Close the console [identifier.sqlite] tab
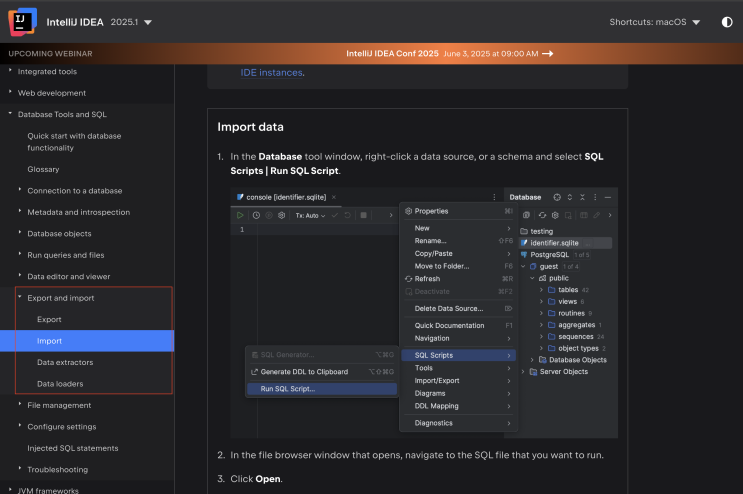 [x=334, y=197]
